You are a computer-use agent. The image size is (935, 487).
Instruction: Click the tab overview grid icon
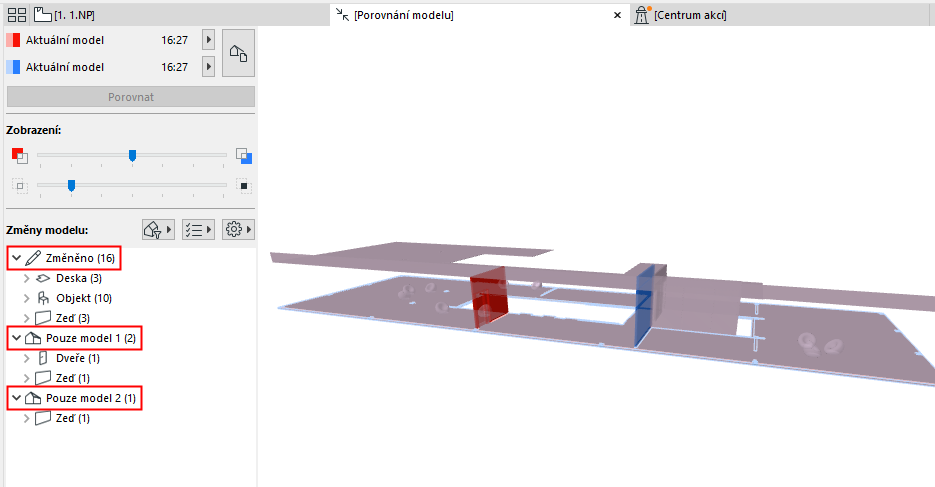click(17, 15)
